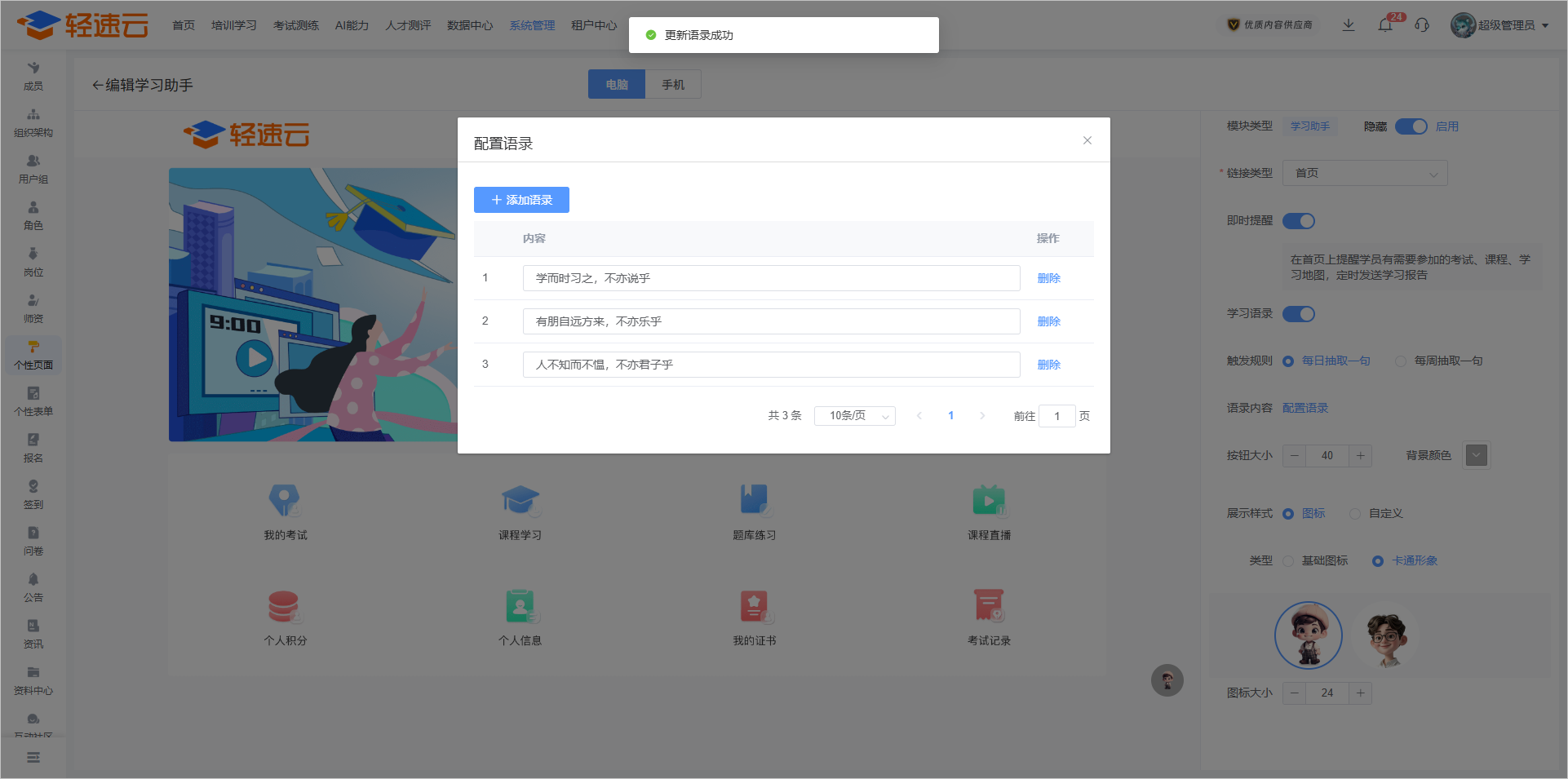Click the customer service headset icon

[x=1422, y=25]
